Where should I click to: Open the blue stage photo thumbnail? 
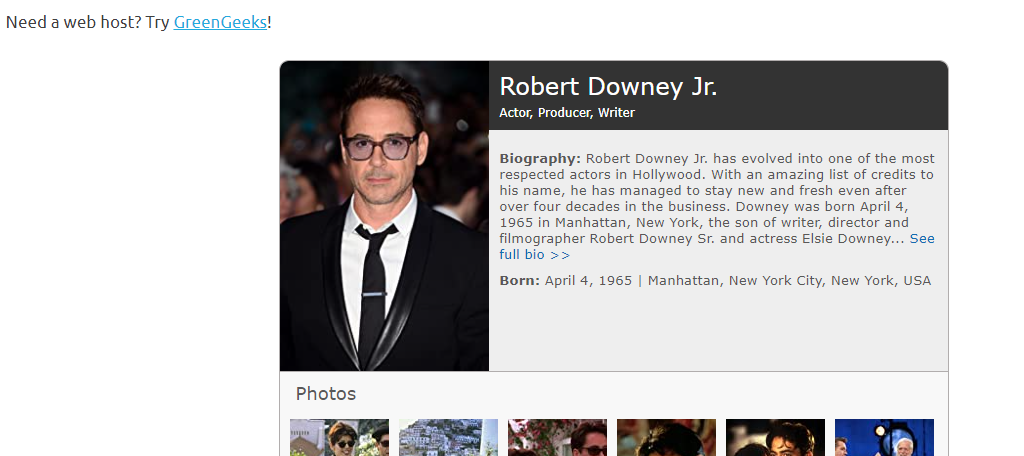(885, 438)
